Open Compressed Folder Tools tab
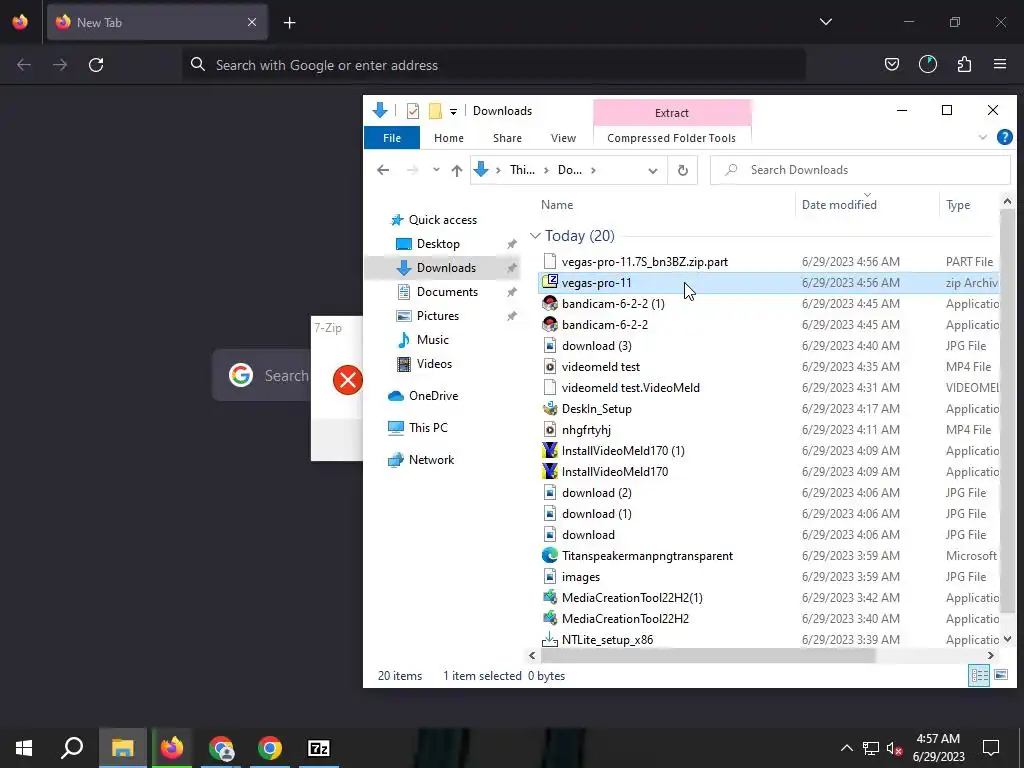Image resolution: width=1024 pixels, height=768 pixels. 671,138
